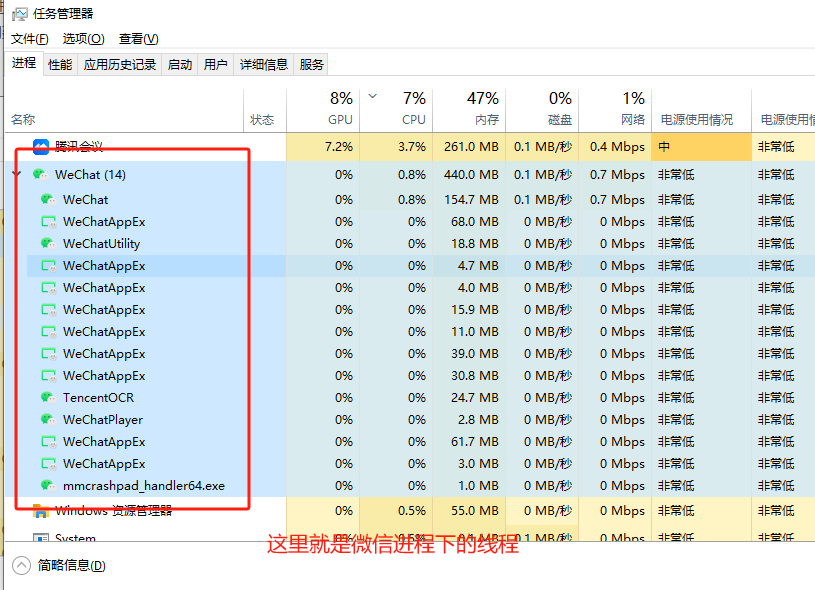Click the mmcrashpad_handler64.exe icon
The image size is (815, 590).
coord(48,486)
